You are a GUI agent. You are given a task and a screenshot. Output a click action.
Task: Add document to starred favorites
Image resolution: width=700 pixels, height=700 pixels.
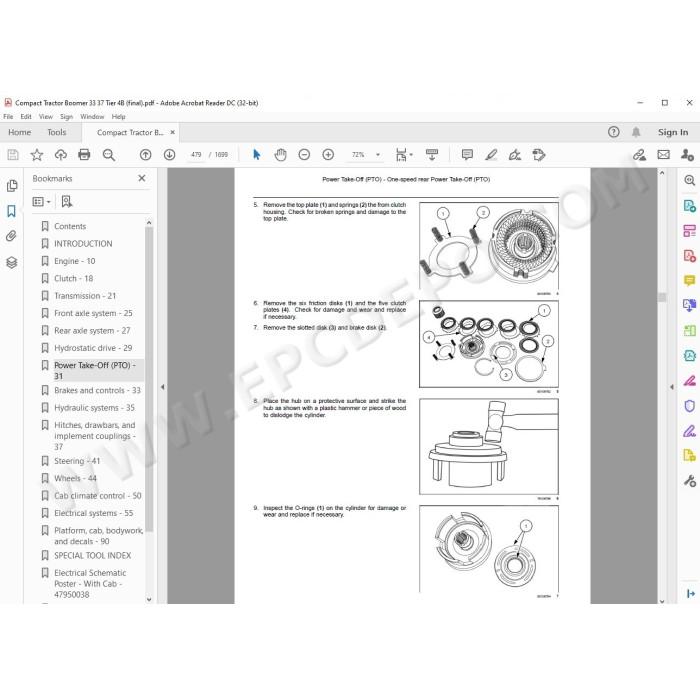[x=37, y=155]
